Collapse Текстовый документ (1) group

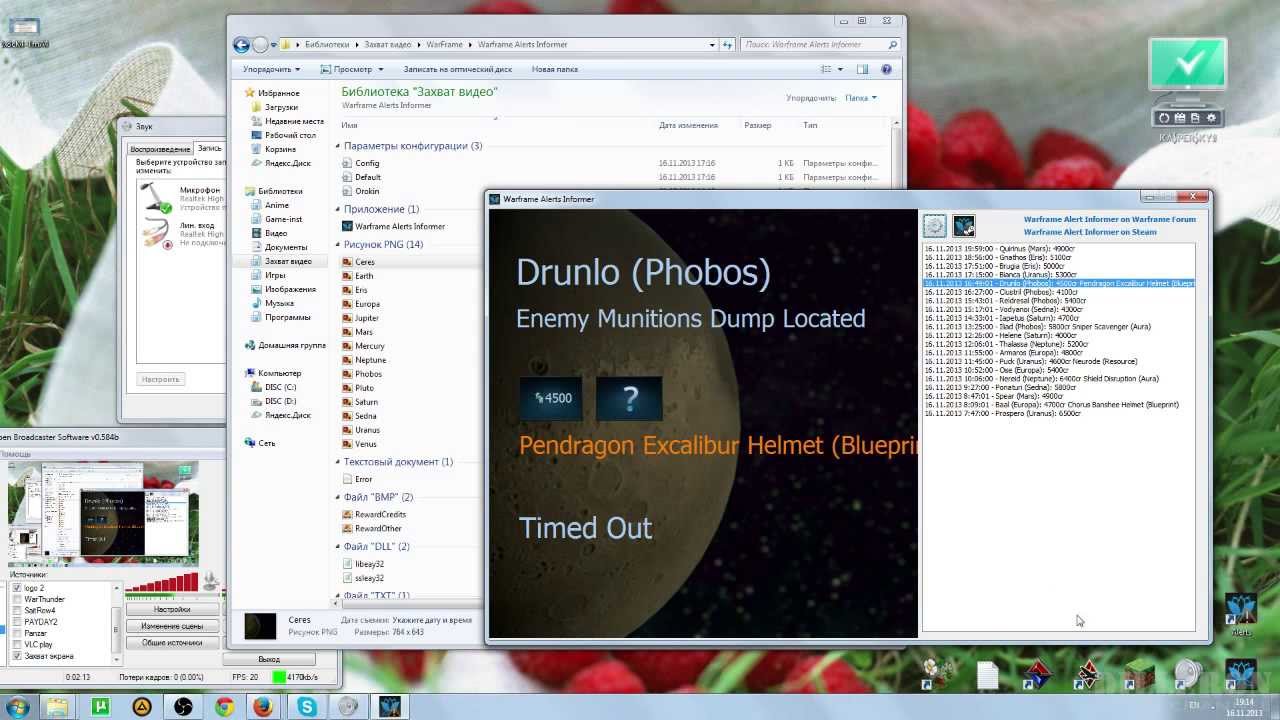tap(337, 462)
